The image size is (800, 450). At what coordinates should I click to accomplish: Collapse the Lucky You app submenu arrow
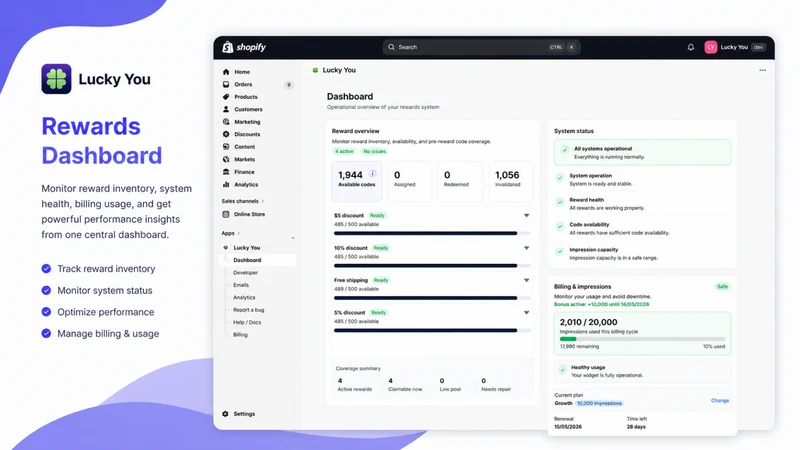point(293,238)
